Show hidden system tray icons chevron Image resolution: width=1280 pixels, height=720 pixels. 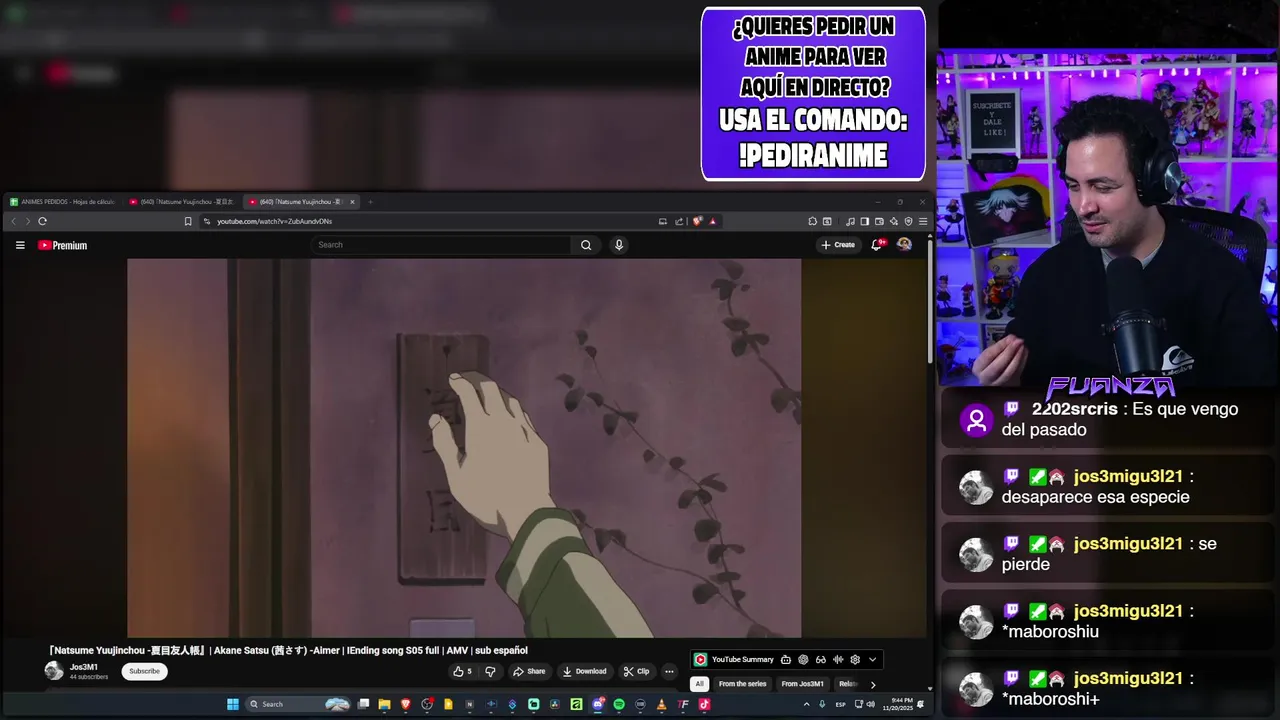tap(807, 704)
